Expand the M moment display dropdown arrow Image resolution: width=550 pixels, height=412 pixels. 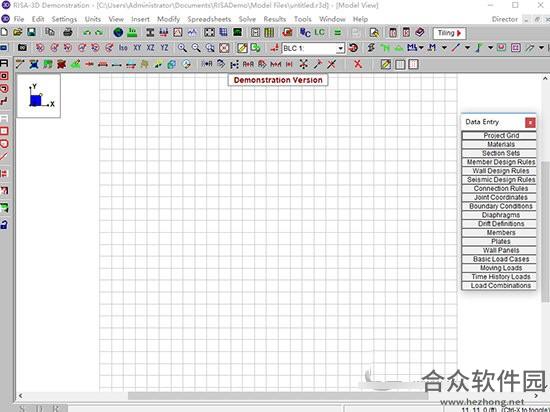click(444, 47)
